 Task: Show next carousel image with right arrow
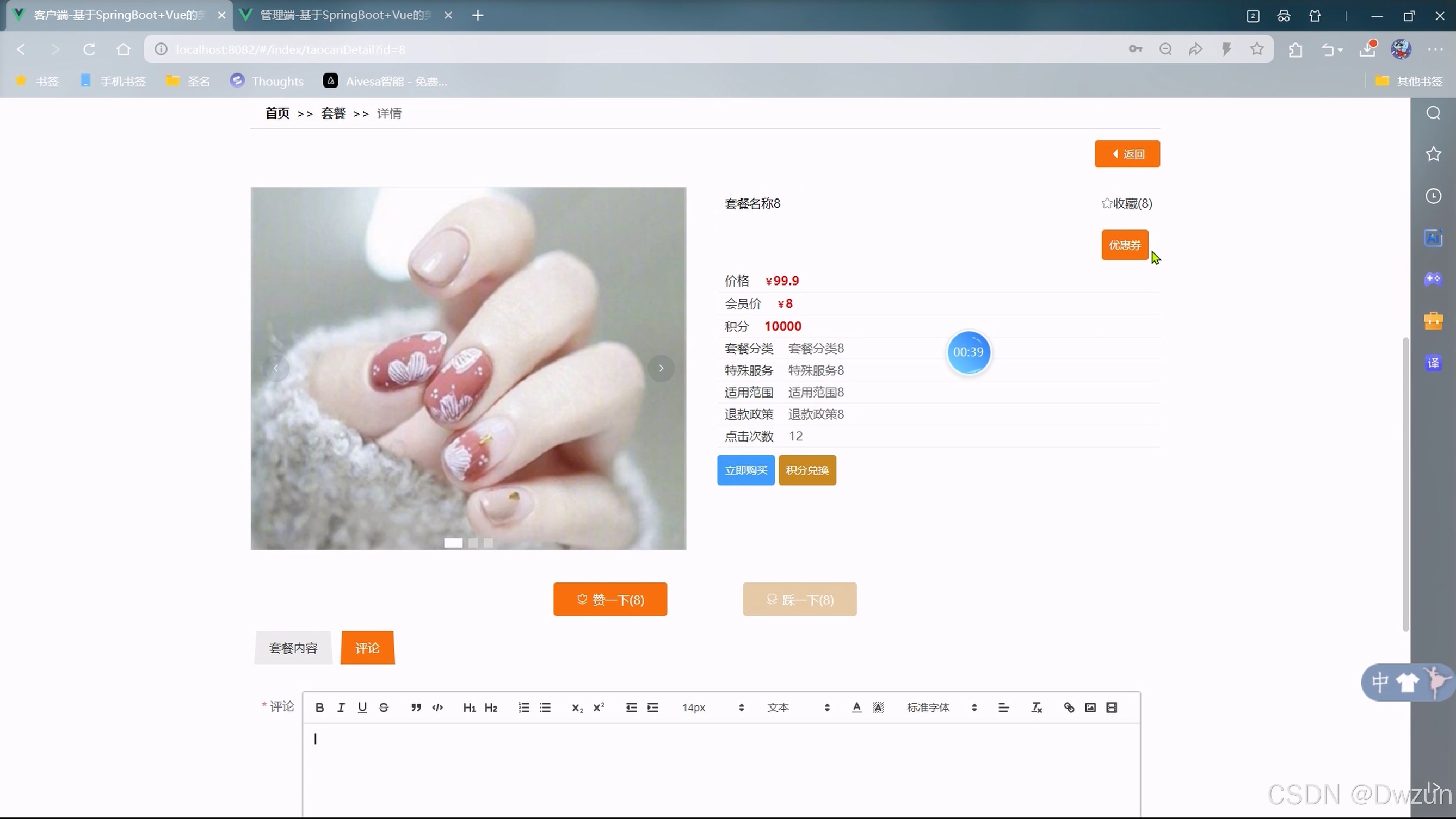point(661,368)
